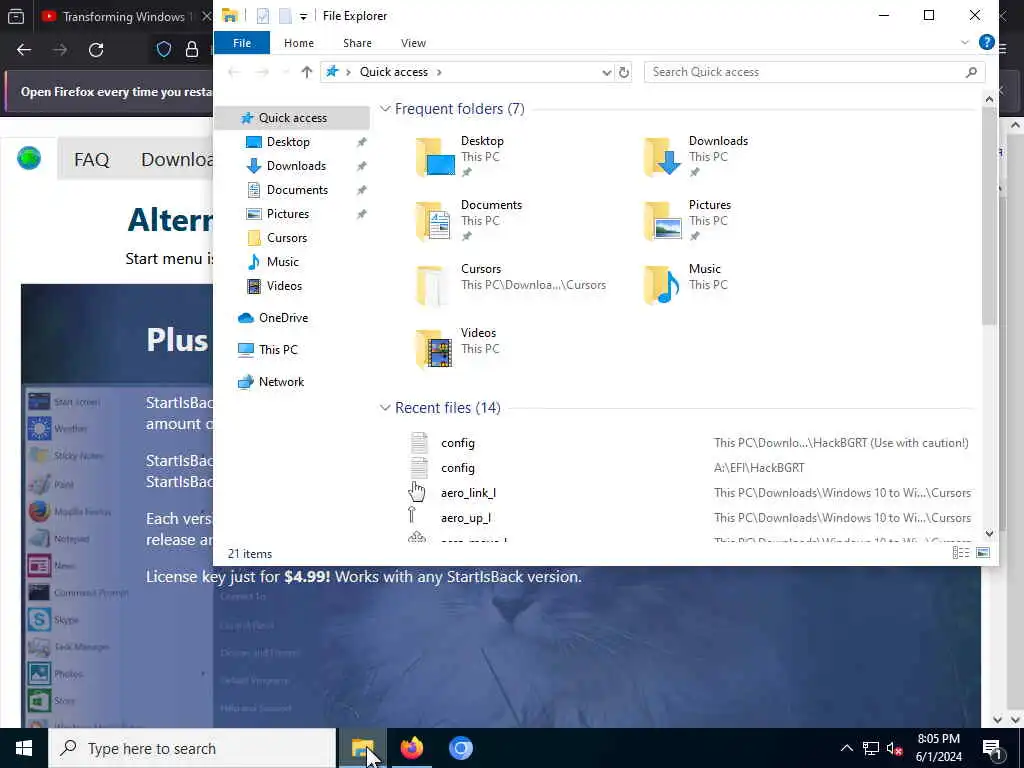Collapse the Frequent folders group
The height and width of the screenshot is (768, 1024).
(385, 109)
